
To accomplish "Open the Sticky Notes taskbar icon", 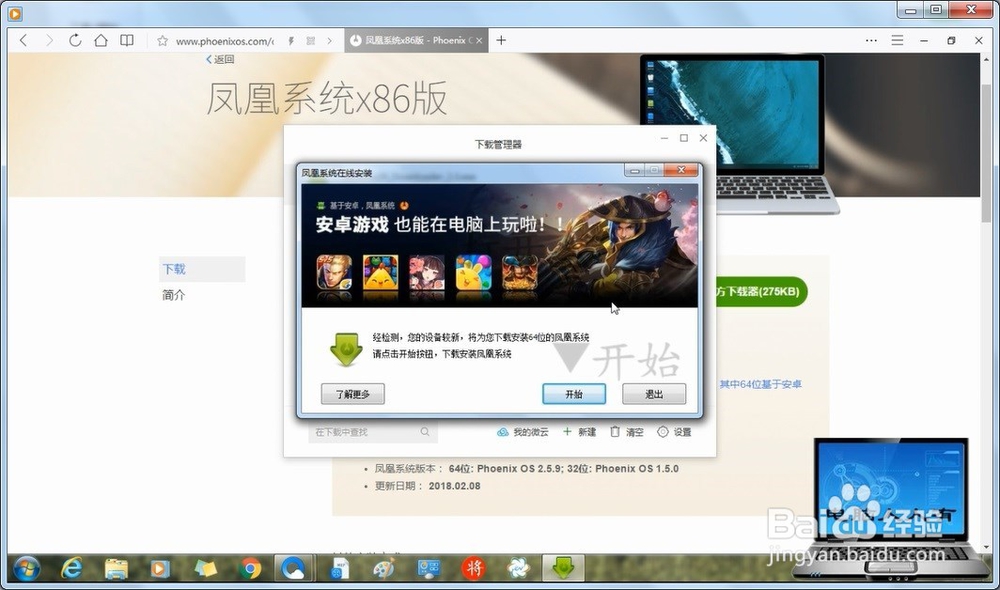I will 205,568.
